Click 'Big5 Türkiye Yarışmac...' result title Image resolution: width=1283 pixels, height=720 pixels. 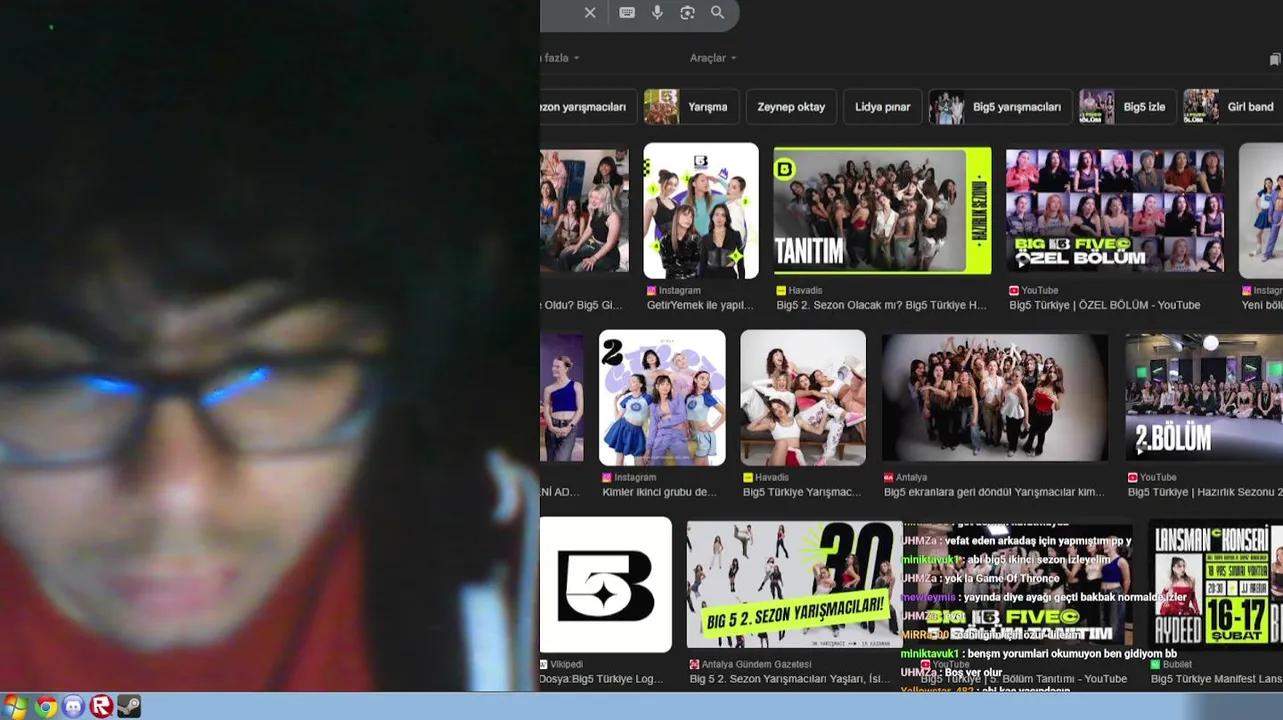point(802,492)
